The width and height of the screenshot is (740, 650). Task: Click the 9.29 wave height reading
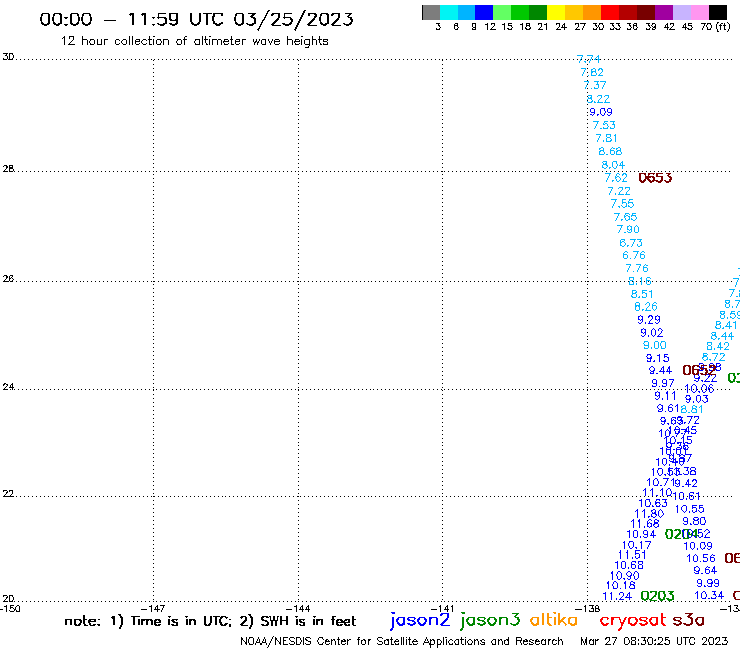(x=649, y=320)
